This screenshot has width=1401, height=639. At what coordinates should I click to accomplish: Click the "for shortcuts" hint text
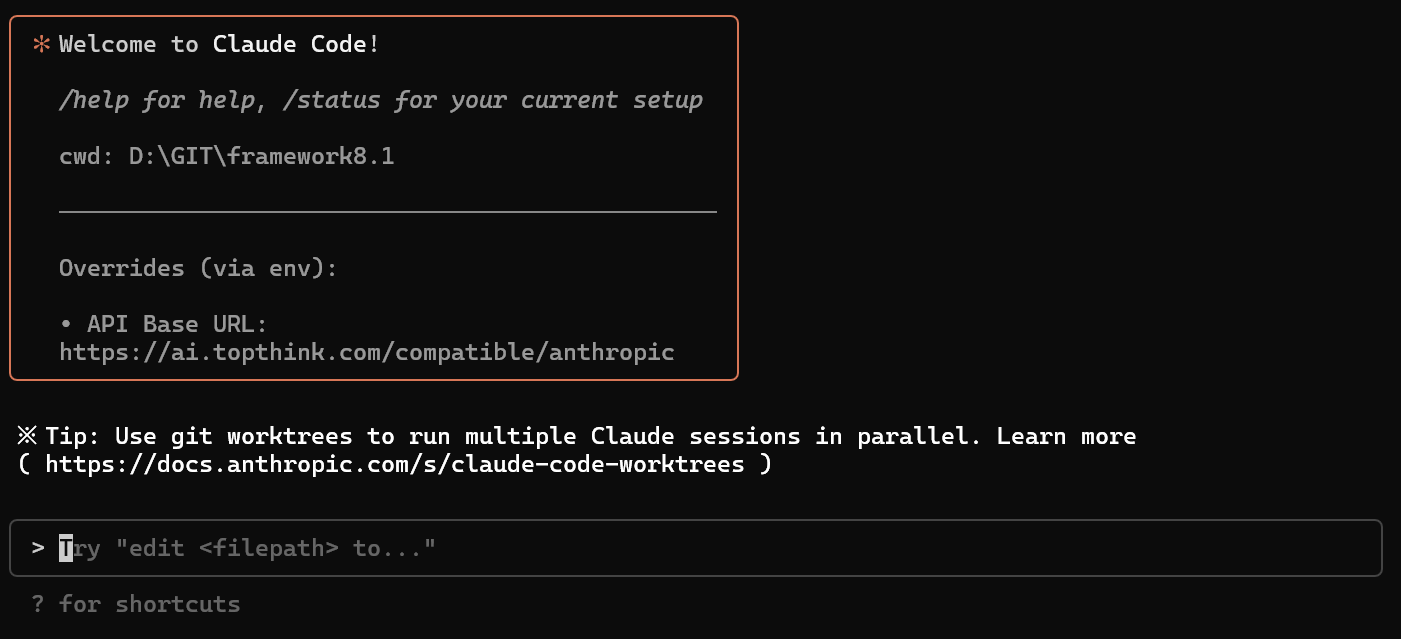(x=149, y=604)
